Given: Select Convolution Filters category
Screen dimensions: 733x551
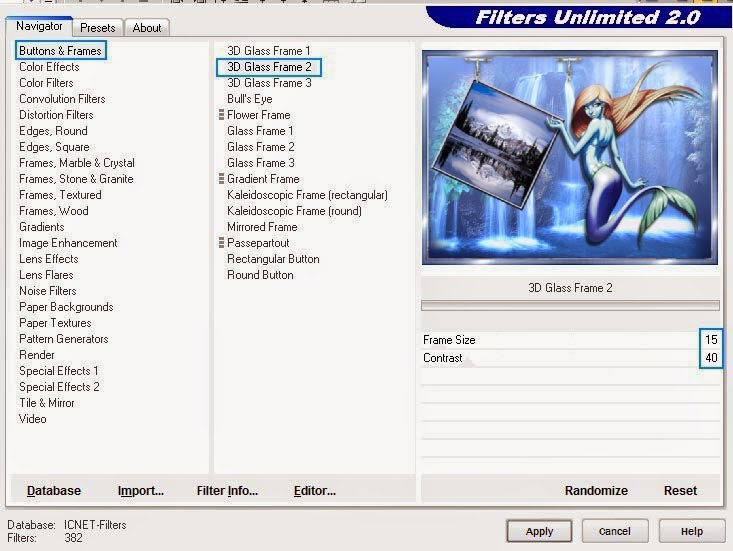Looking at the screenshot, I should (62, 99).
